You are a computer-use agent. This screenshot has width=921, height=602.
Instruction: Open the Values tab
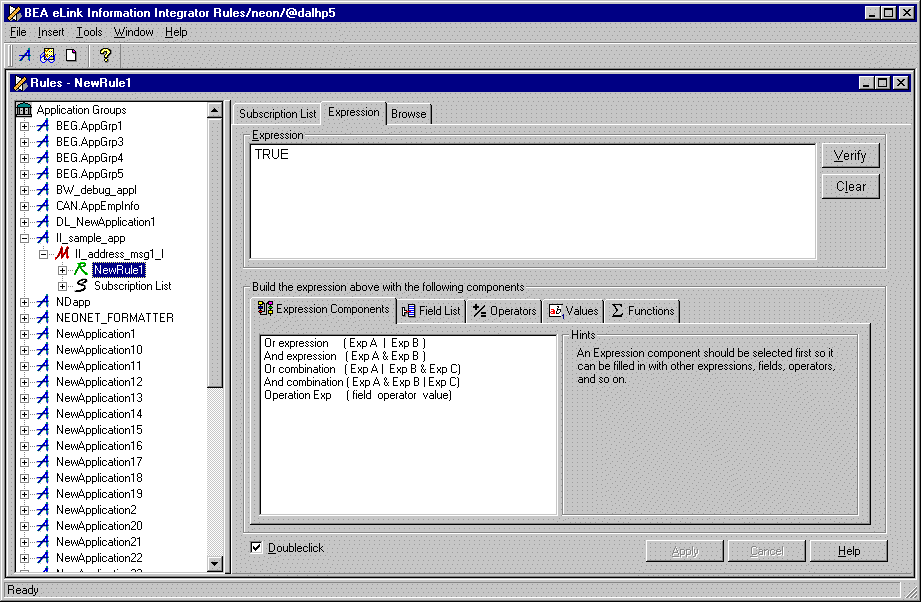(x=573, y=311)
